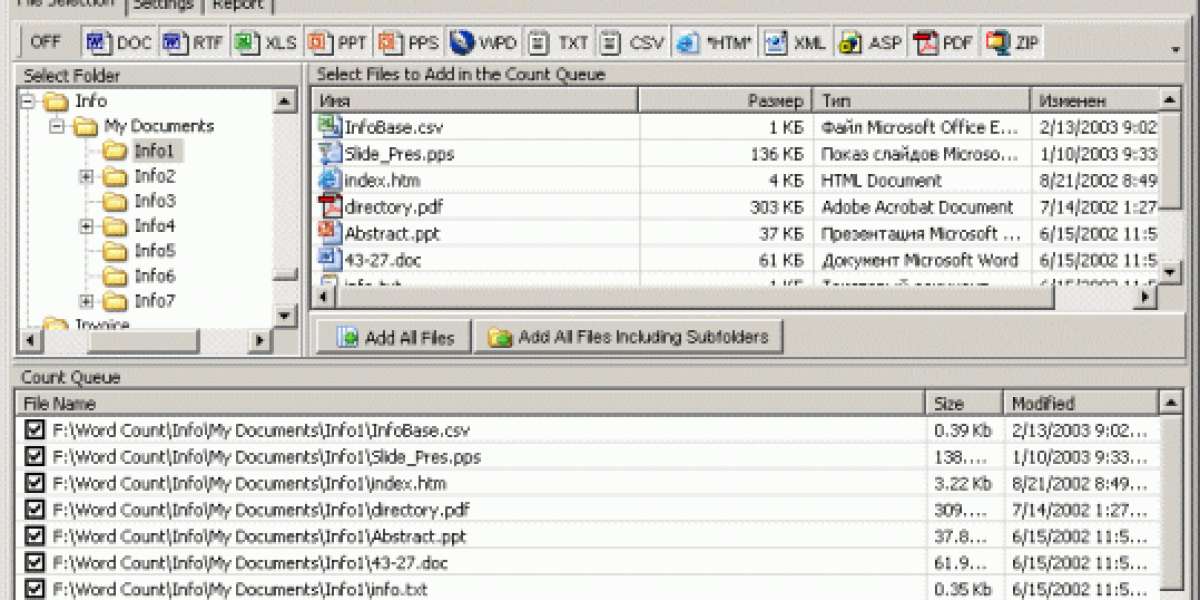Open Abstract.ppt in the file list
This screenshot has height=600, width=1200.
tap(391, 234)
